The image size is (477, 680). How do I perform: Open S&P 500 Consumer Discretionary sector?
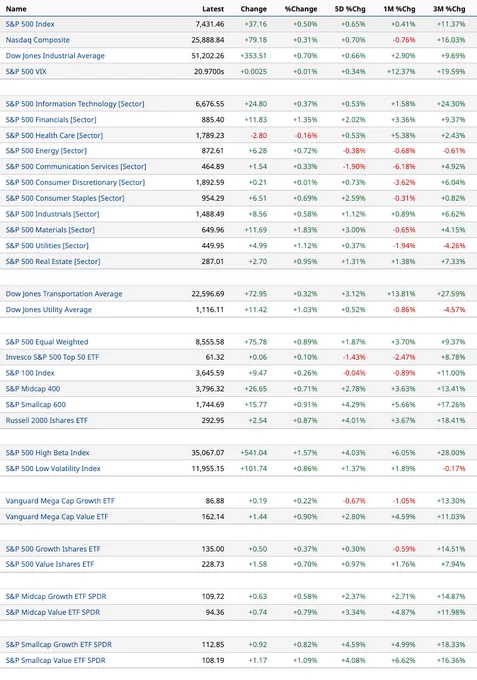pyautogui.click(x=75, y=183)
